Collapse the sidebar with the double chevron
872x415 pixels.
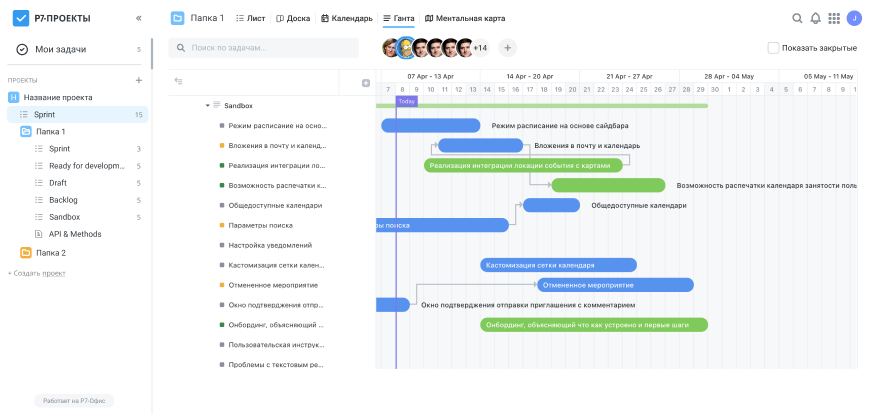[138, 18]
